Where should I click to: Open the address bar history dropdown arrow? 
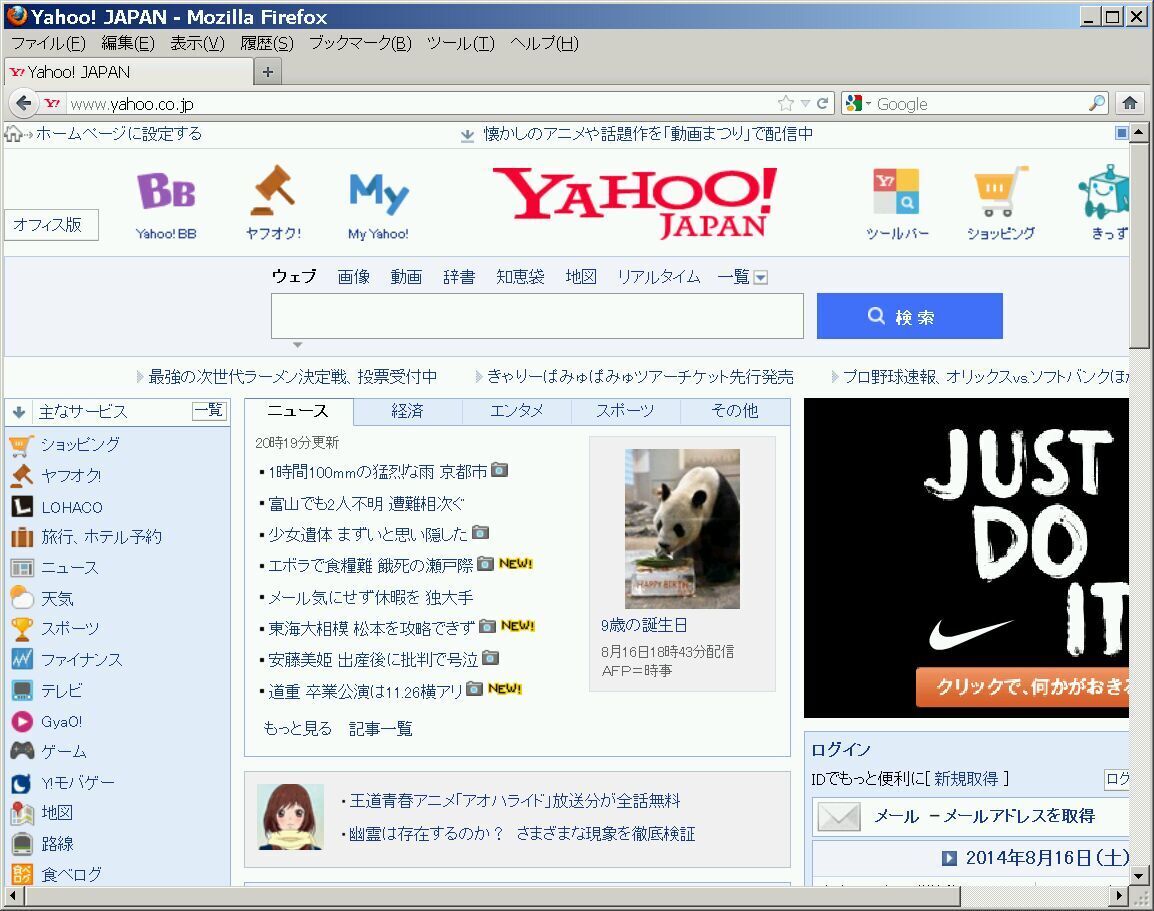pyautogui.click(x=805, y=104)
